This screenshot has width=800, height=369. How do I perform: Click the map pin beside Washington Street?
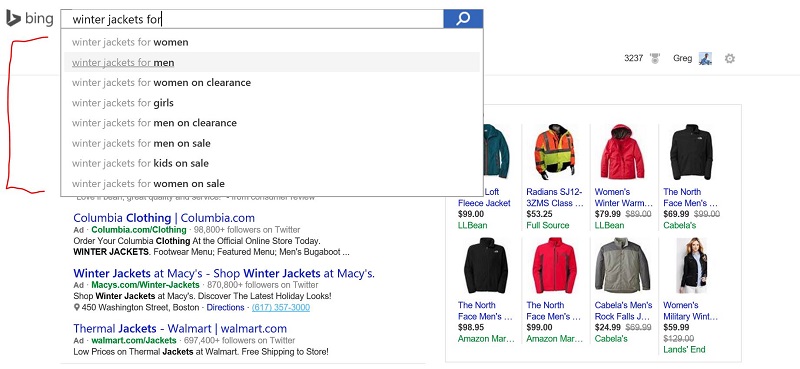click(77, 308)
